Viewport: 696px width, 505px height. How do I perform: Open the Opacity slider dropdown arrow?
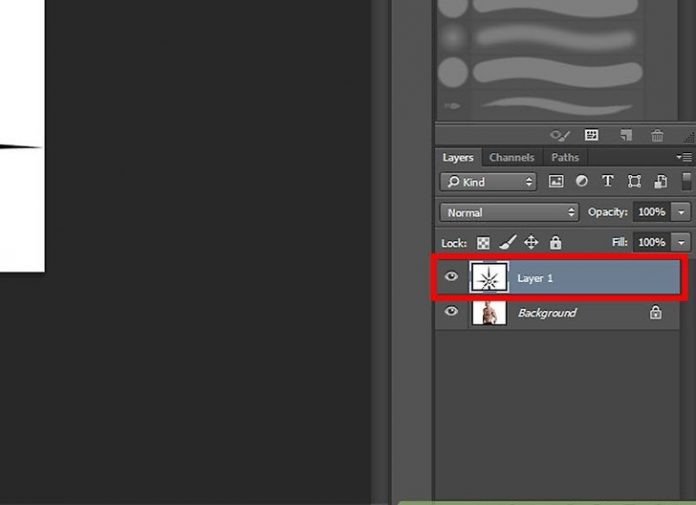(682, 212)
